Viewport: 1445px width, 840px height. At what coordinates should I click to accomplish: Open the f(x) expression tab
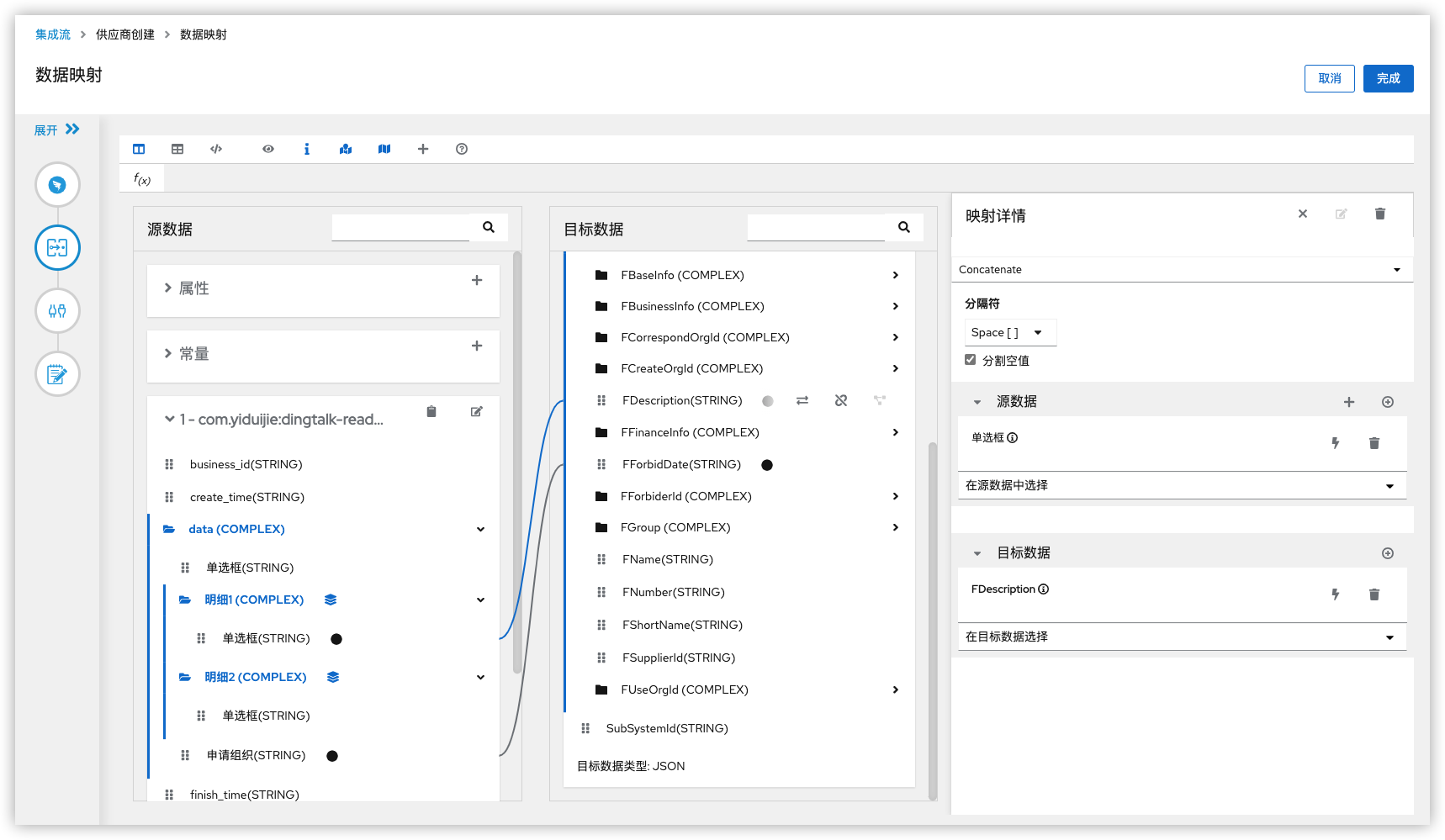coord(142,178)
